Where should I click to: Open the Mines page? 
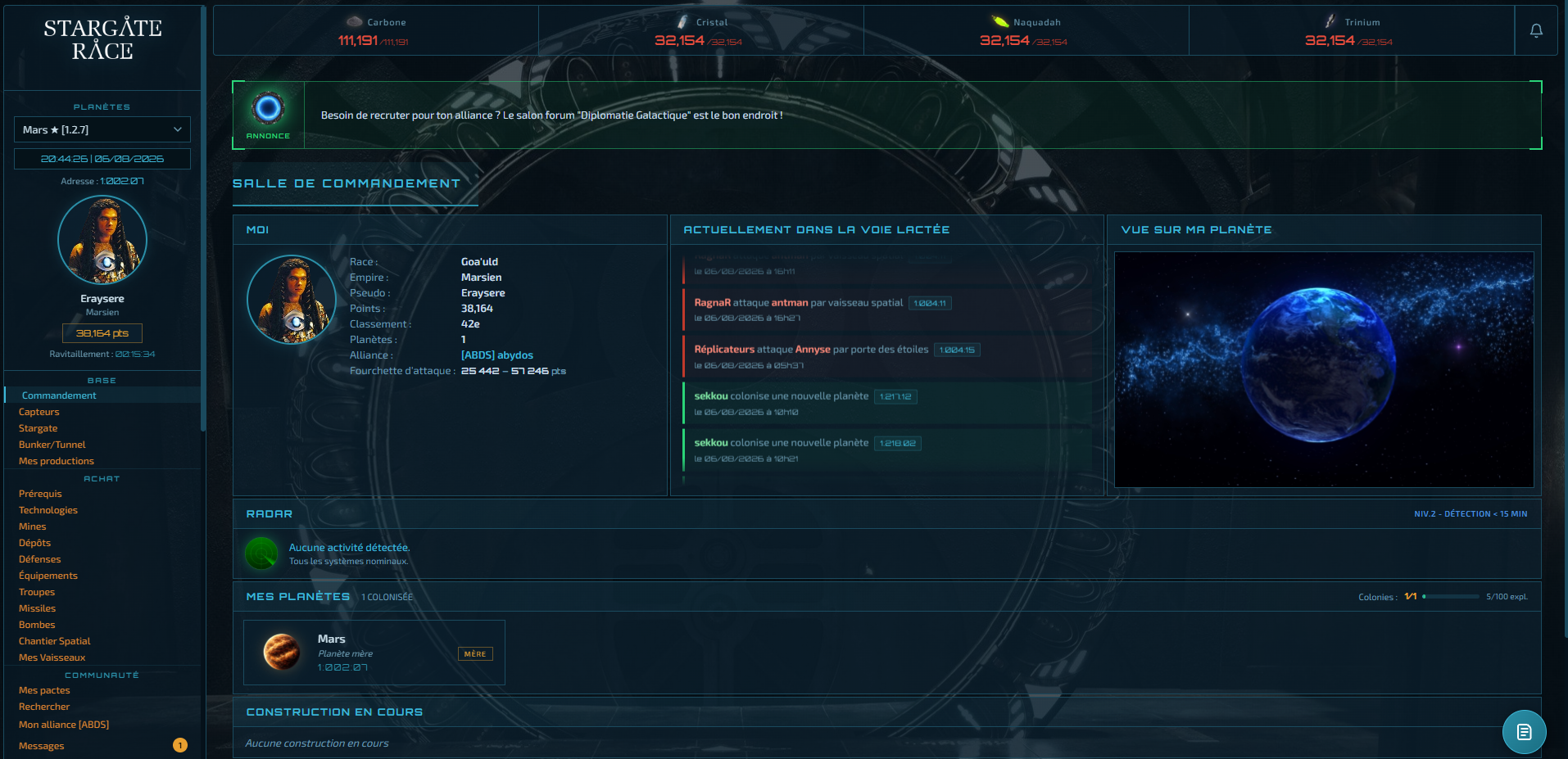click(x=33, y=526)
